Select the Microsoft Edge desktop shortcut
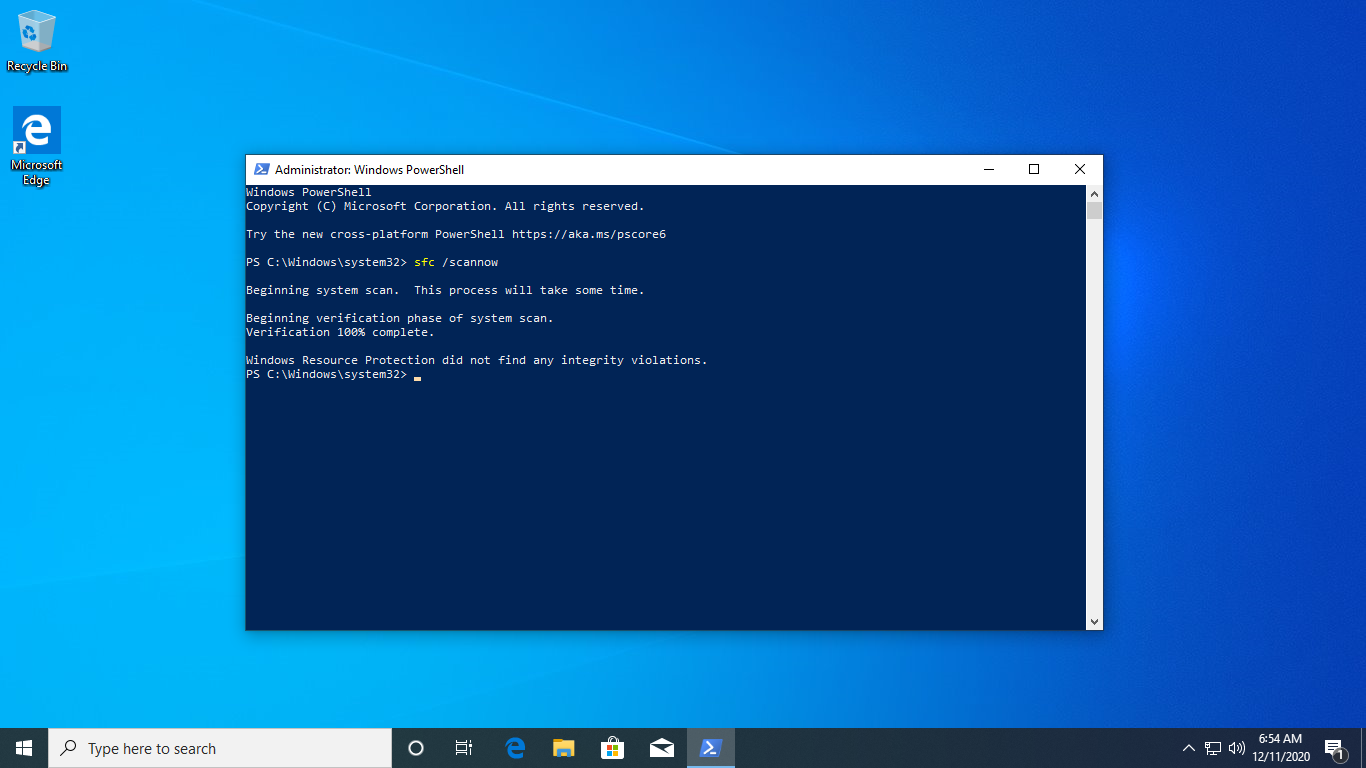 [37, 146]
